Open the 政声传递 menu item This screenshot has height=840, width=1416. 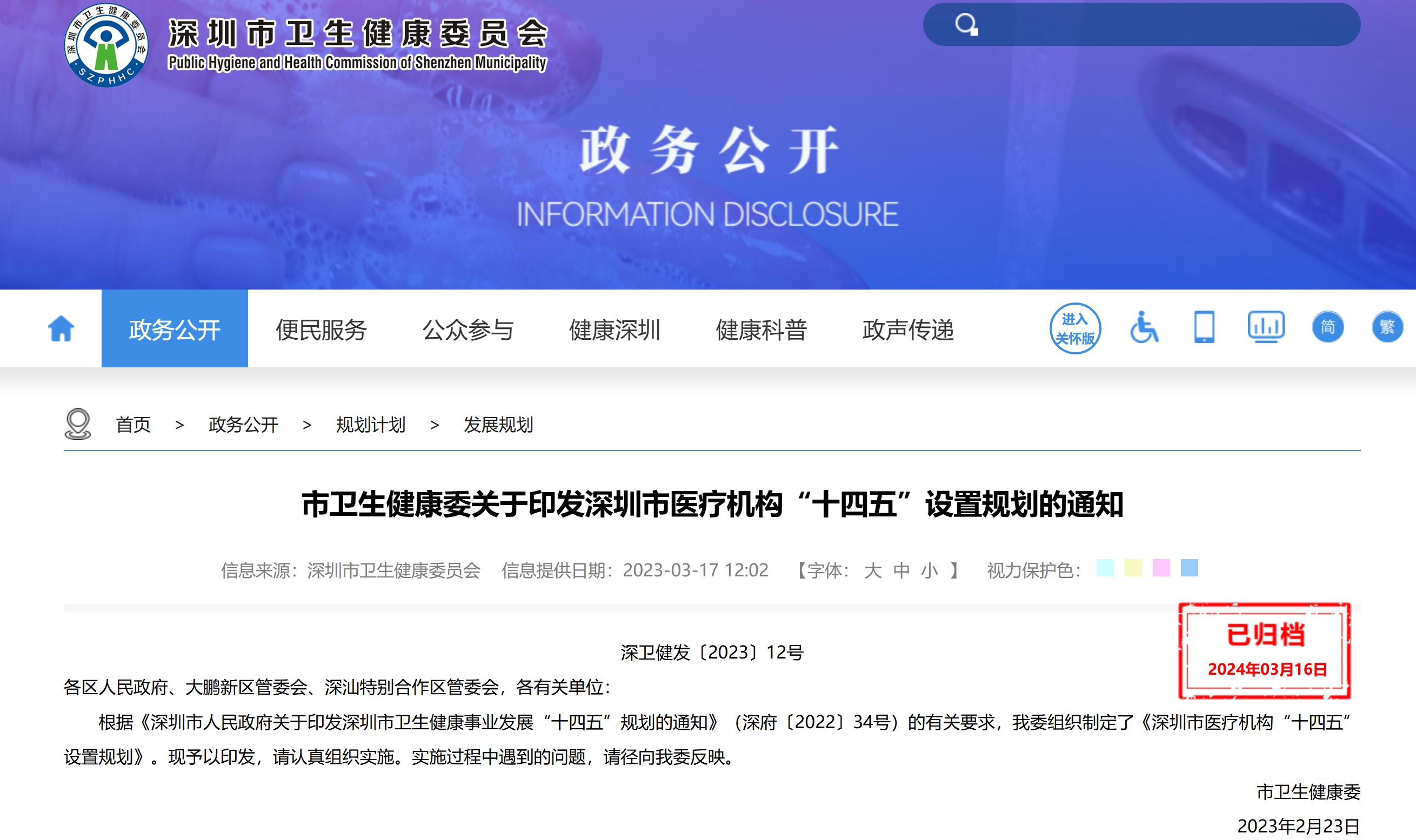click(907, 330)
